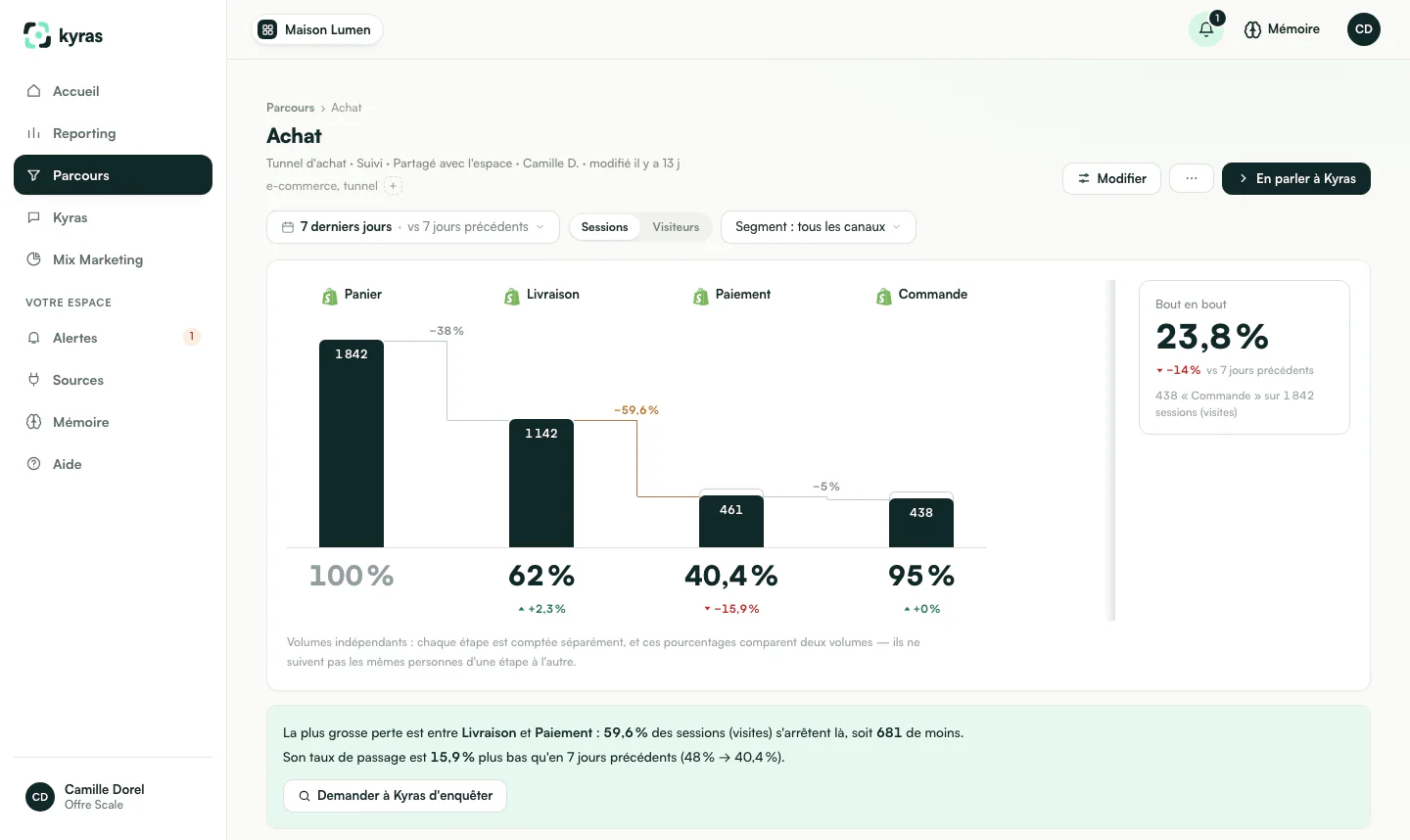The image size is (1410, 840).
Task: Click the Reporting bars icon
Action: [x=34, y=133]
